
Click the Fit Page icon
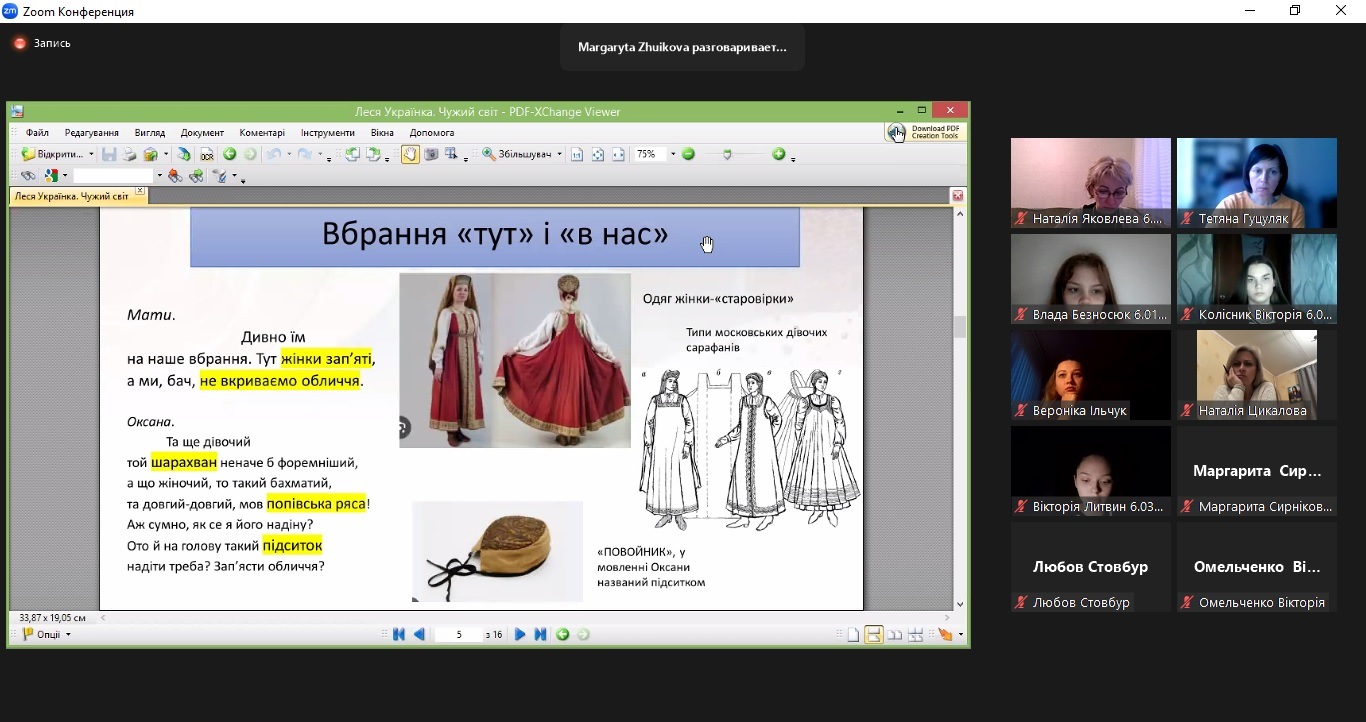click(598, 154)
